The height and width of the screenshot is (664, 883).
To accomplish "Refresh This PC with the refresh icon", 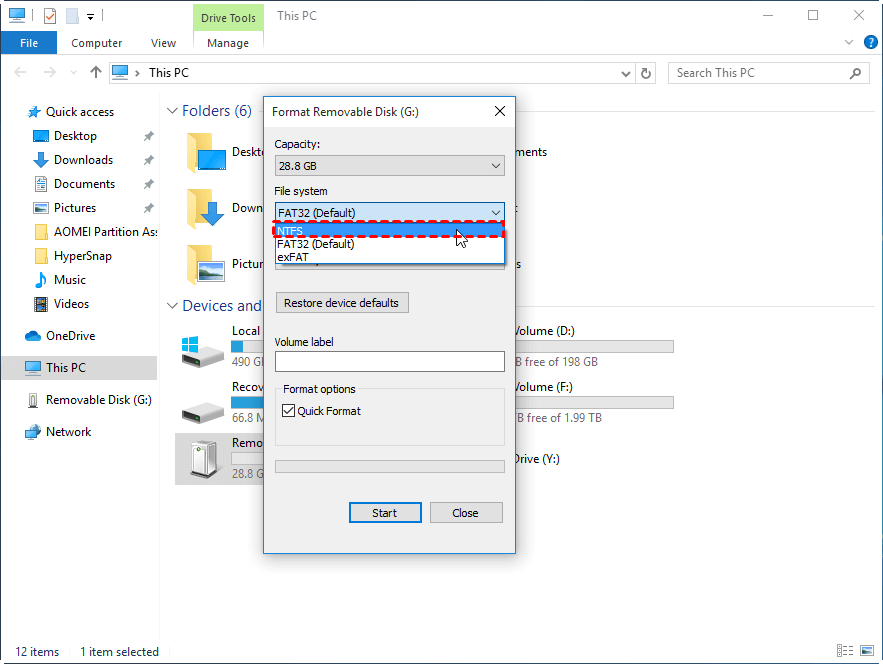I will coord(645,72).
